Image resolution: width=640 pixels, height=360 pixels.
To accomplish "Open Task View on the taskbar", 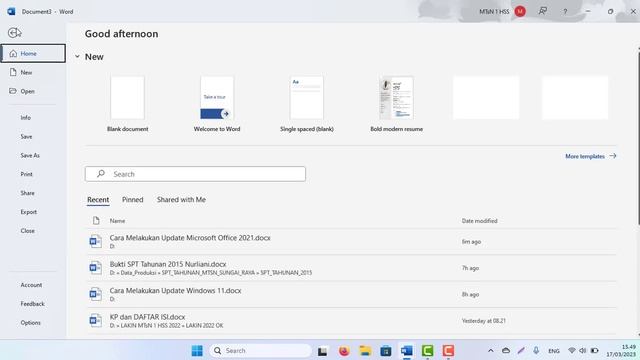I will point(322,351).
